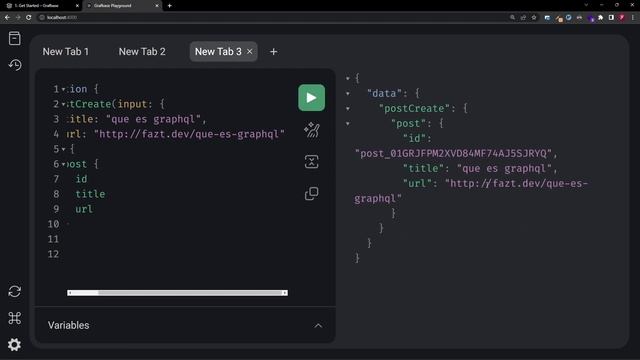Click the horizontal scrollbar left arrow
The image size is (640, 360).
pos(70,293)
